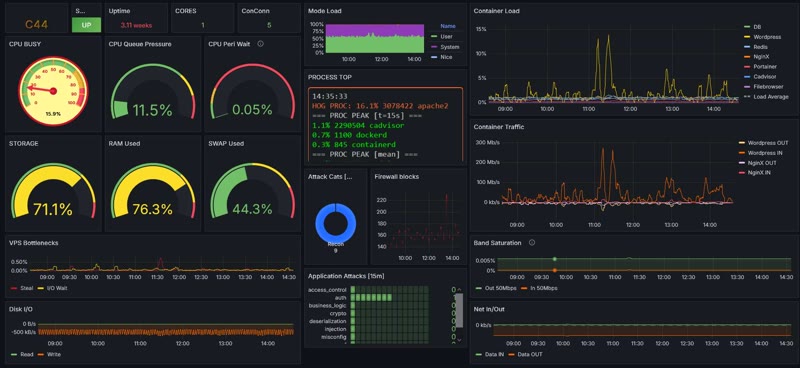Click the ConConn value 5
800x368 pixels.
[269, 25]
